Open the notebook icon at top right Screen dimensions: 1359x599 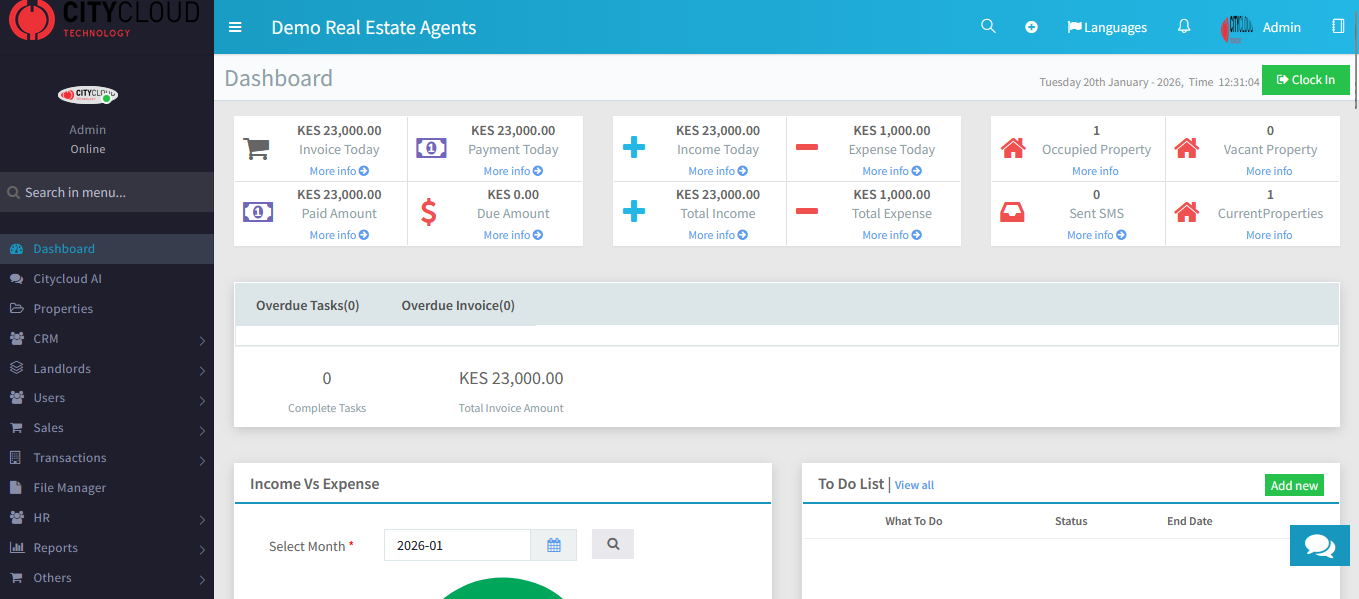point(1338,27)
